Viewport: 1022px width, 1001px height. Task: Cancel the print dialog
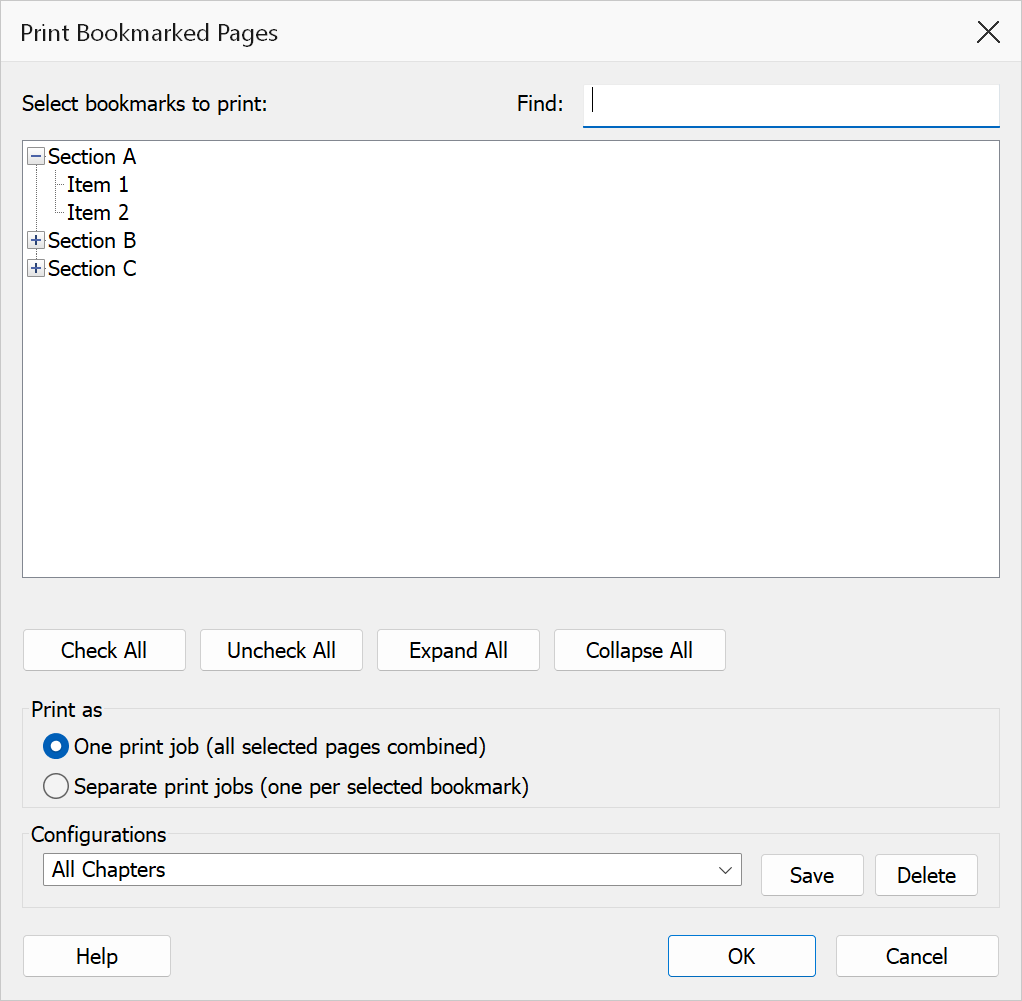pyautogui.click(x=917, y=956)
